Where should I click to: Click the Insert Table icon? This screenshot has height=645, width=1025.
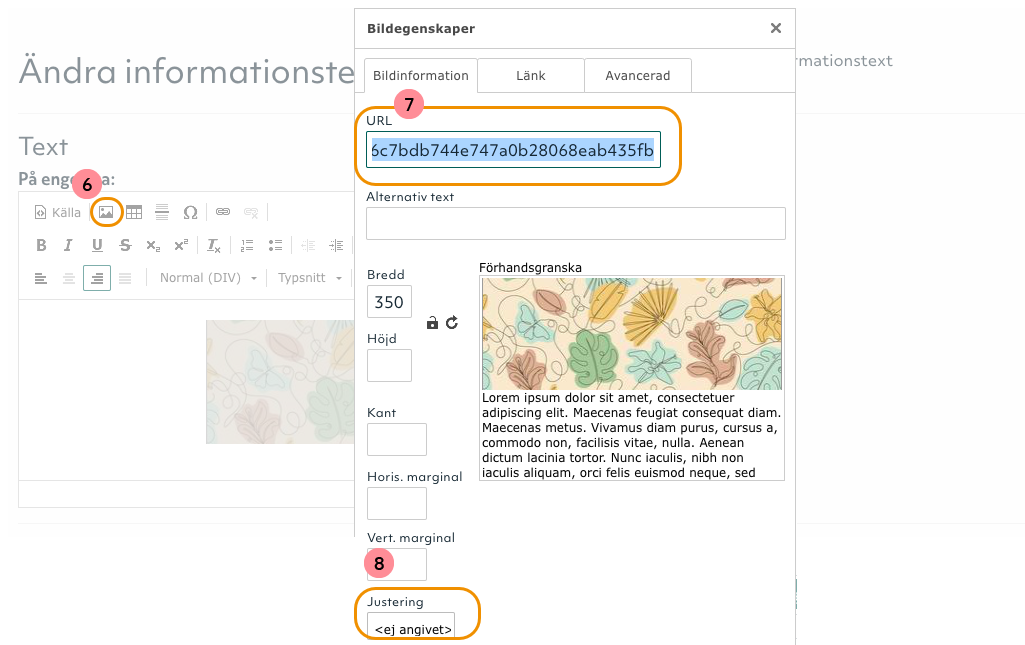[x=134, y=212]
